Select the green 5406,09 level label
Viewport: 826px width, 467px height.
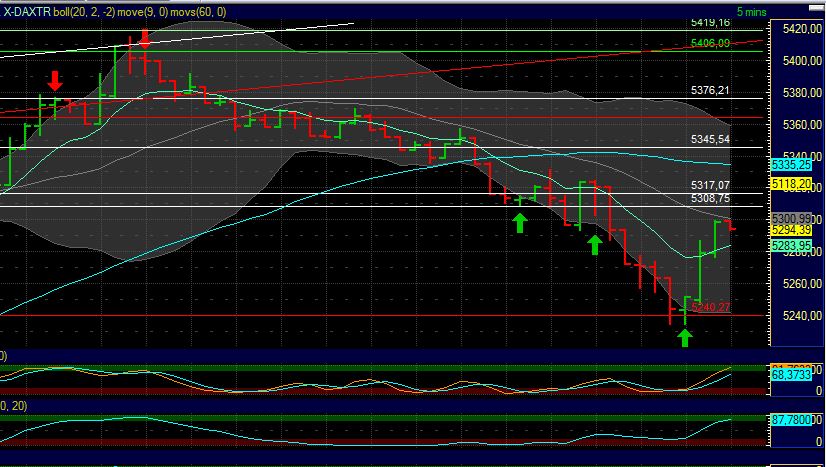(709, 42)
